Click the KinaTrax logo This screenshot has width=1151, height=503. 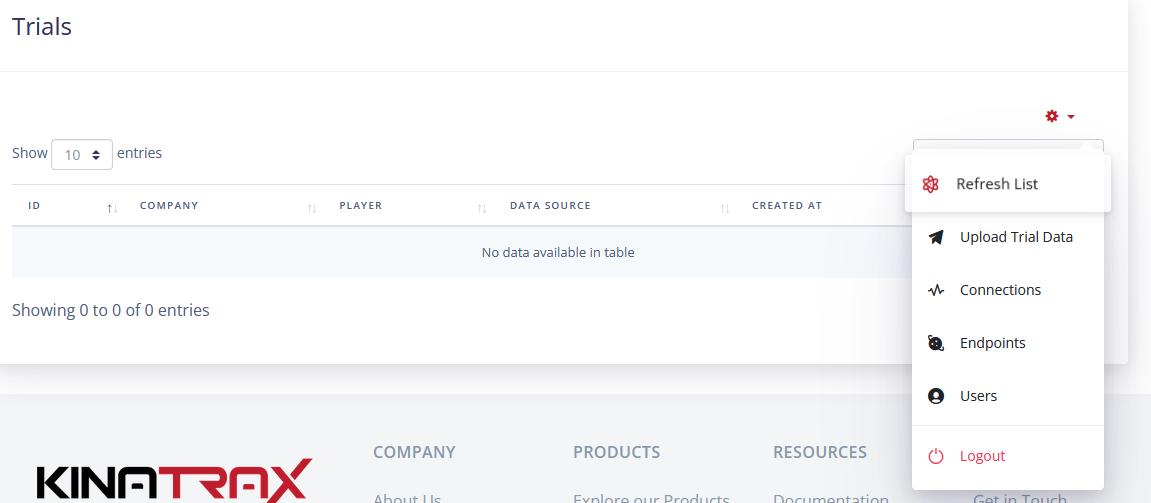tap(175, 480)
